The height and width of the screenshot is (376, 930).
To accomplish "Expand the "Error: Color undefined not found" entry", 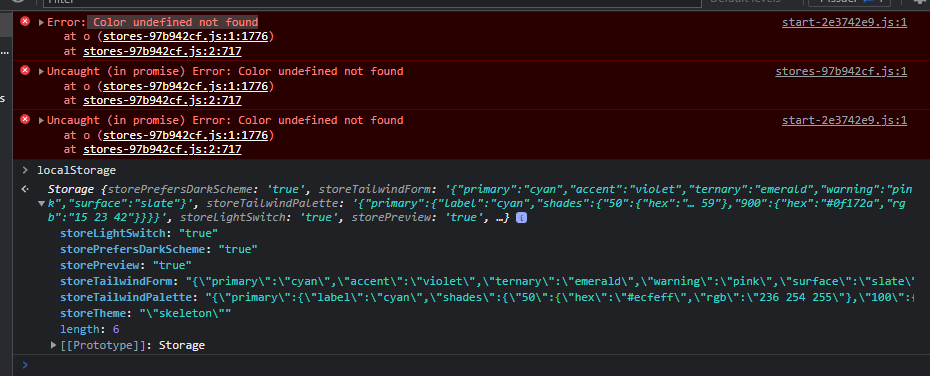I will pyautogui.click(x=42, y=23).
